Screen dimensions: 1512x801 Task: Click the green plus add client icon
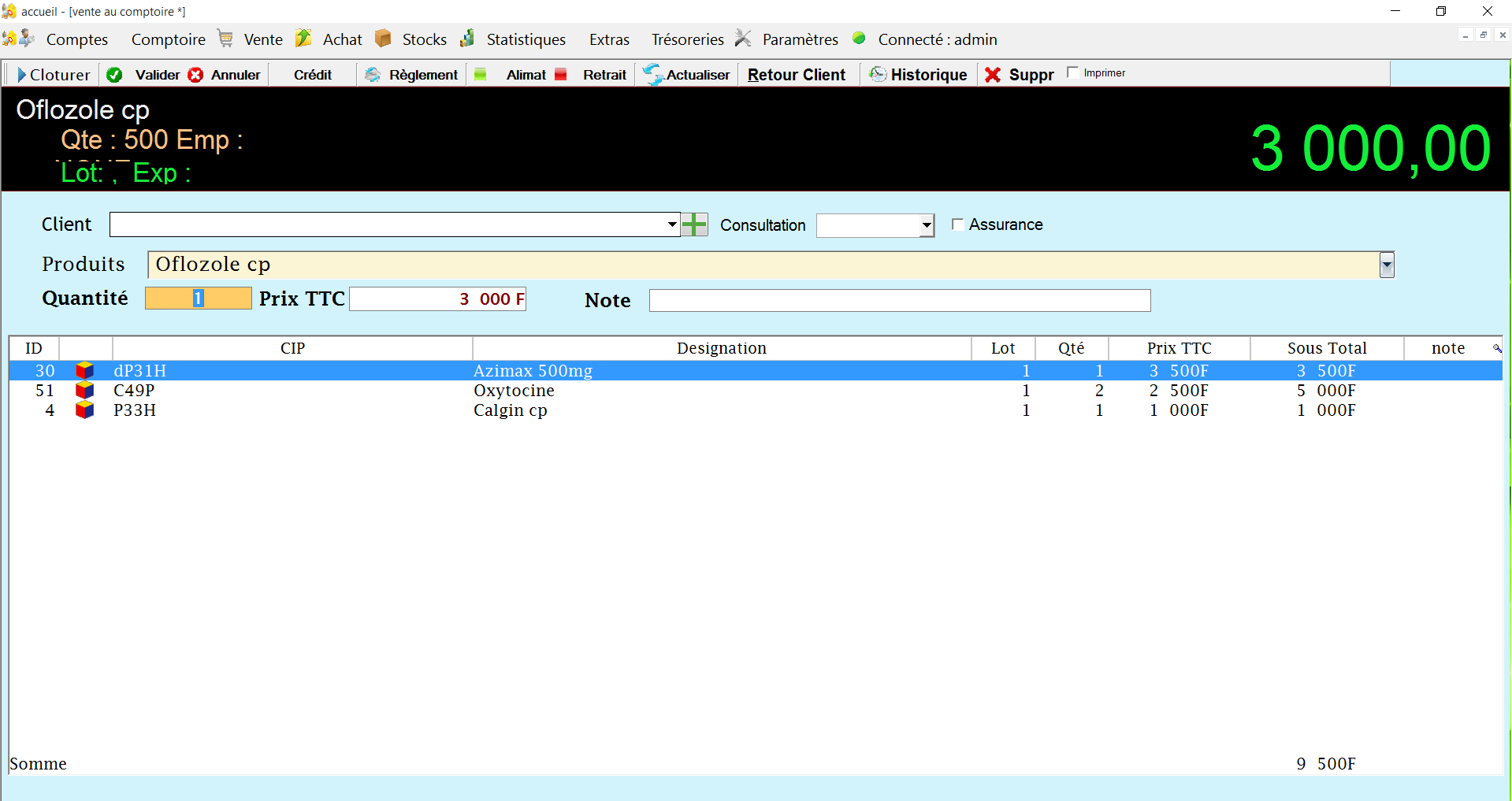click(694, 224)
